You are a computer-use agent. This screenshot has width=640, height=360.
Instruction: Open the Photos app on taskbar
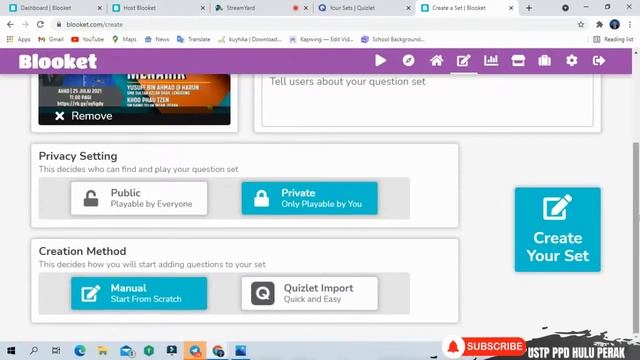241,351
